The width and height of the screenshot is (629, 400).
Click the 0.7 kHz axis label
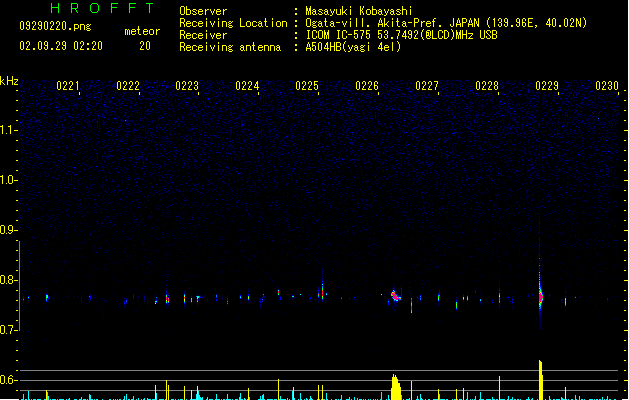(8, 330)
